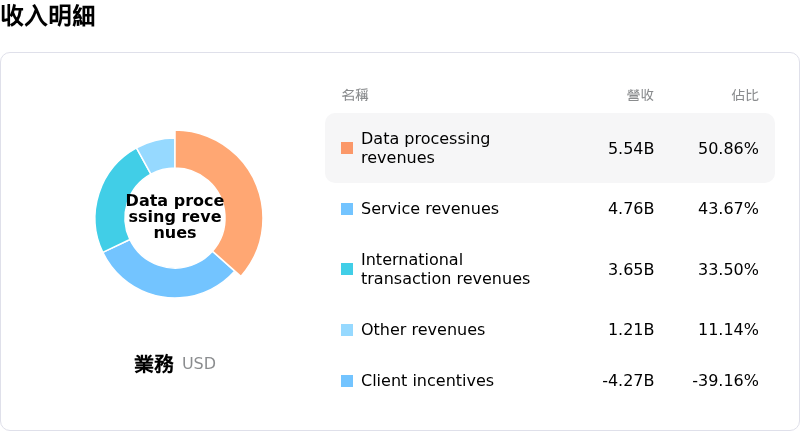Click the donut chart center label text

175,216
